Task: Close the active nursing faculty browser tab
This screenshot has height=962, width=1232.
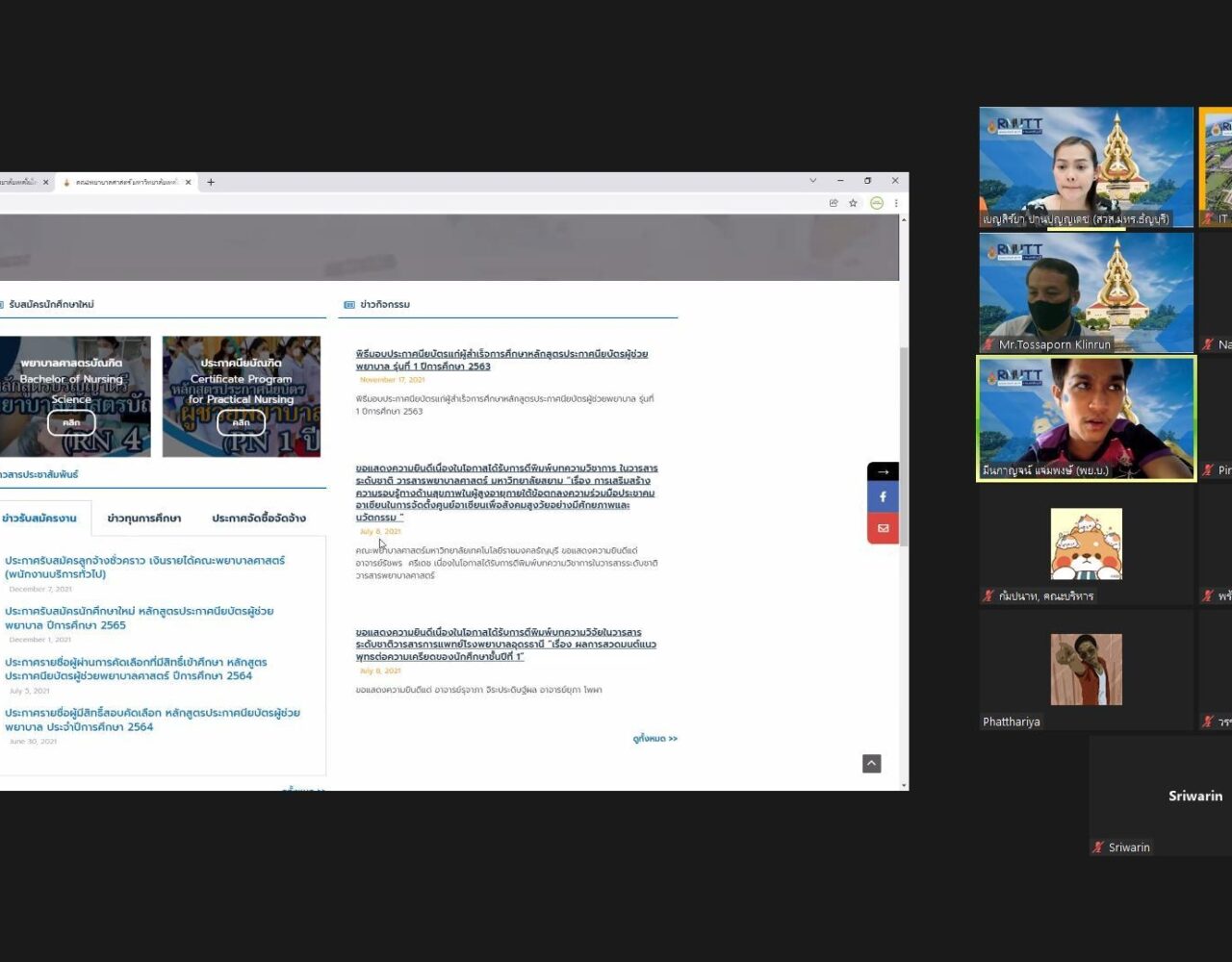Action: pyautogui.click(x=189, y=182)
